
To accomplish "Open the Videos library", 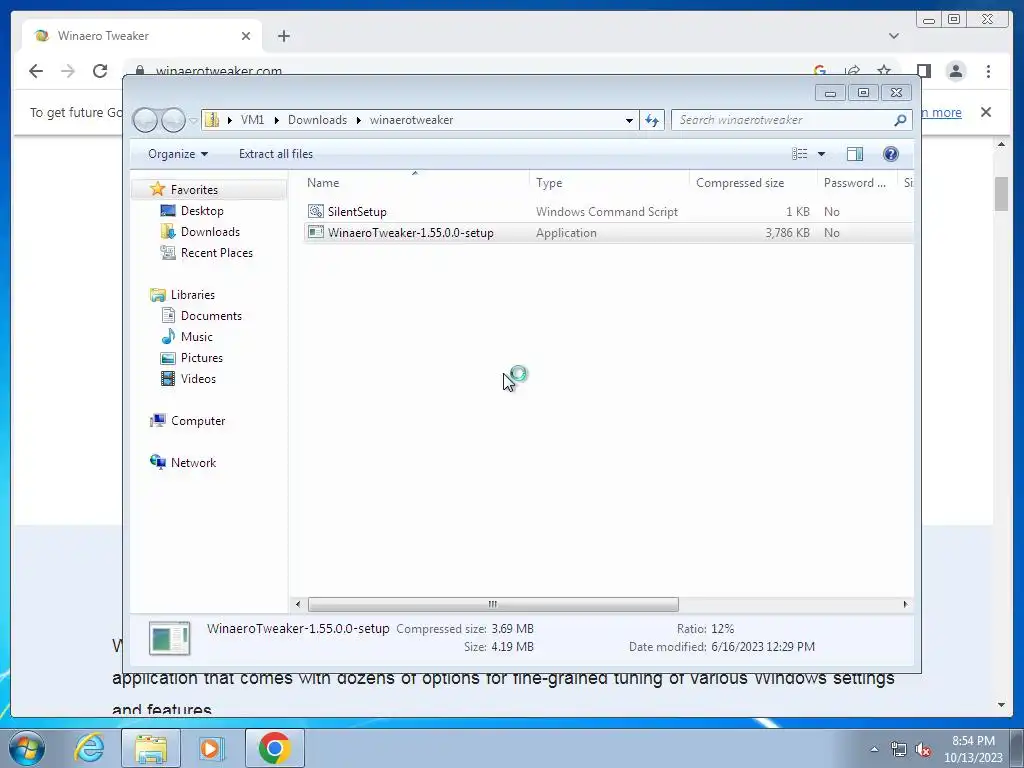I will pos(198,379).
